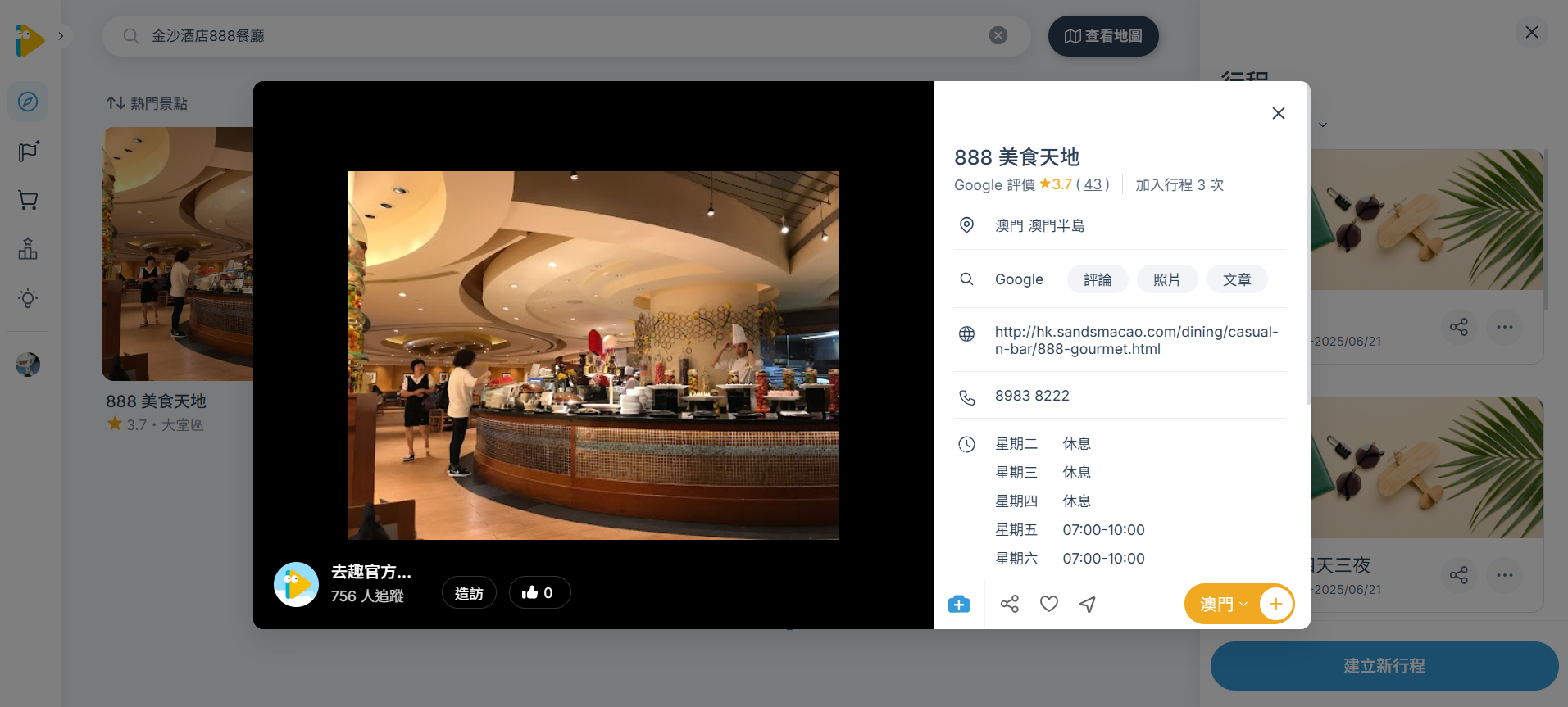Image resolution: width=1568 pixels, height=707 pixels.
Task: Select the 評論 tab
Action: click(x=1098, y=279)
